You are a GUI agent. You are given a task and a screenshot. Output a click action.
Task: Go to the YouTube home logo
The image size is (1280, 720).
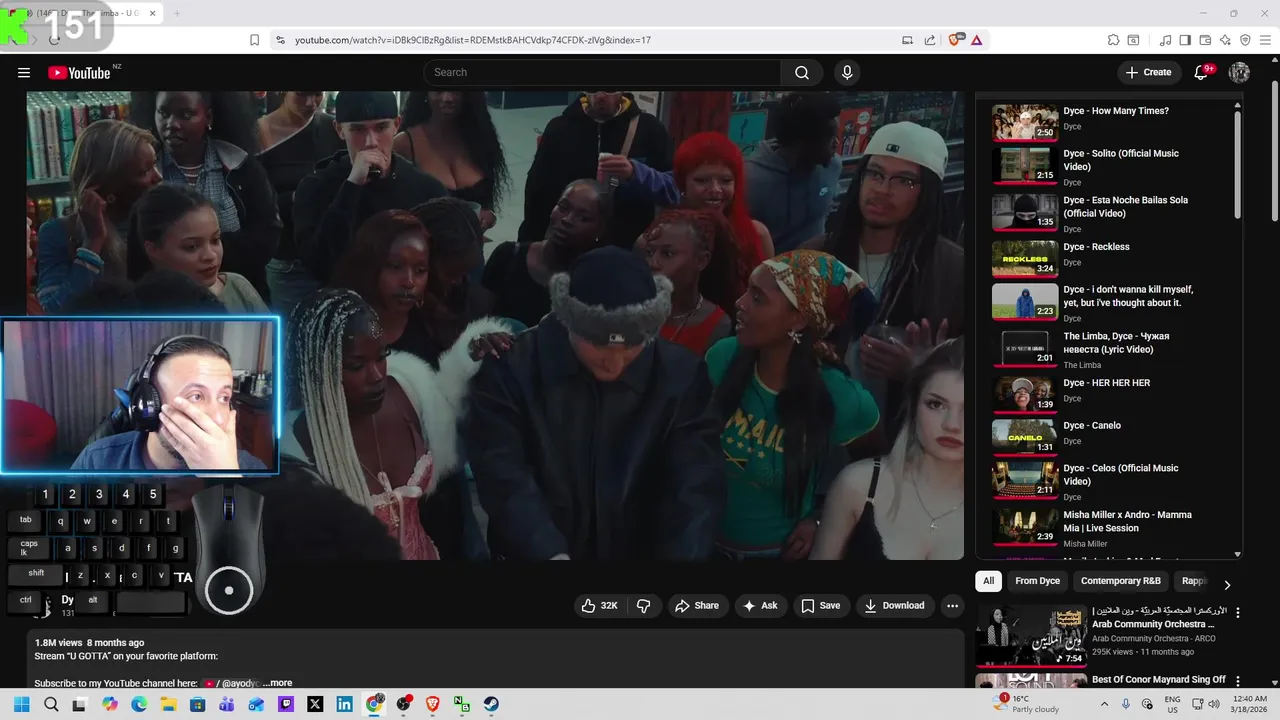pos(79,72)
